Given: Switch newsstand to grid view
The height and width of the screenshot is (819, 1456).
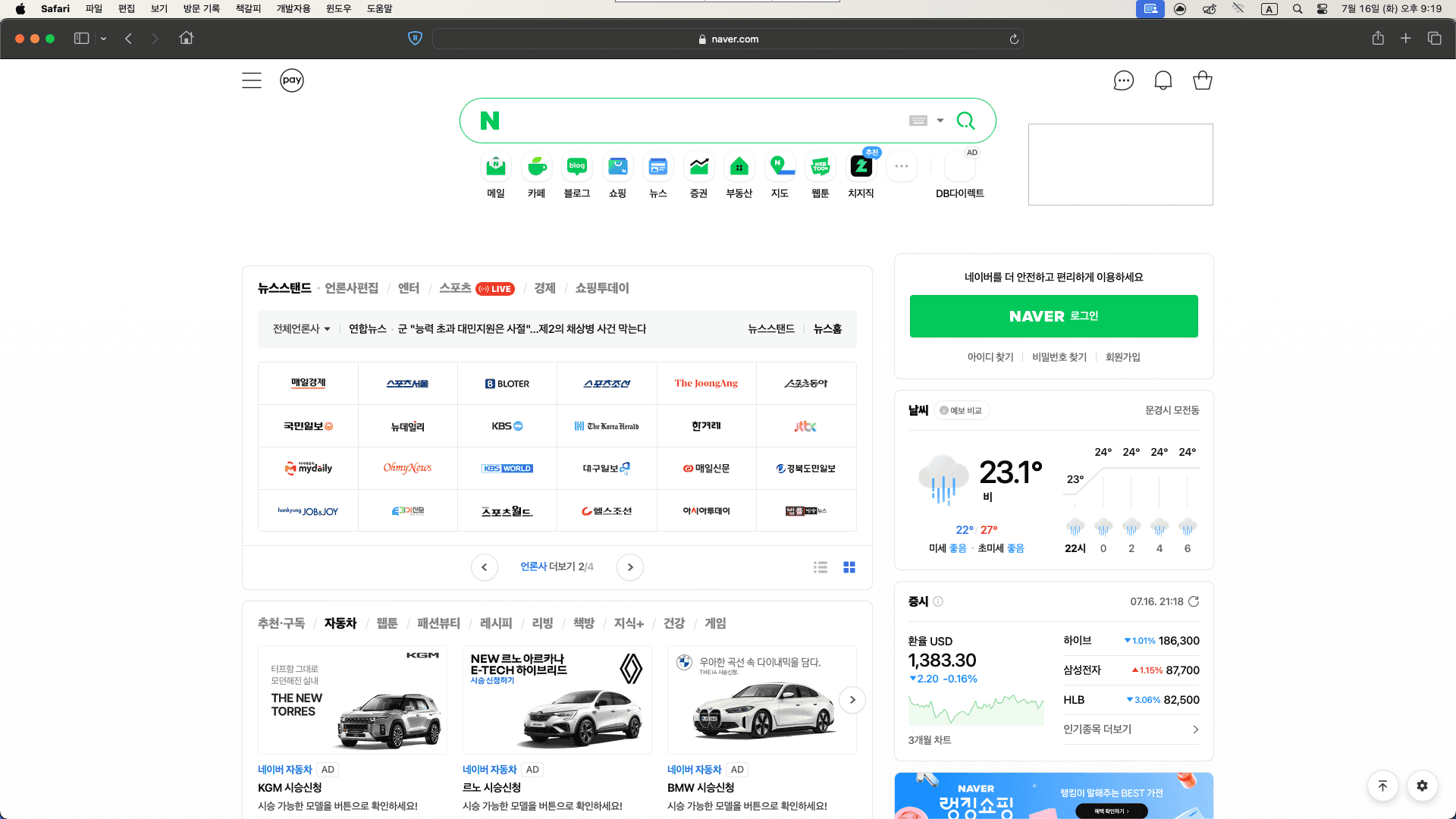Looking at the screenshot, I should click(x=849, y=567).
